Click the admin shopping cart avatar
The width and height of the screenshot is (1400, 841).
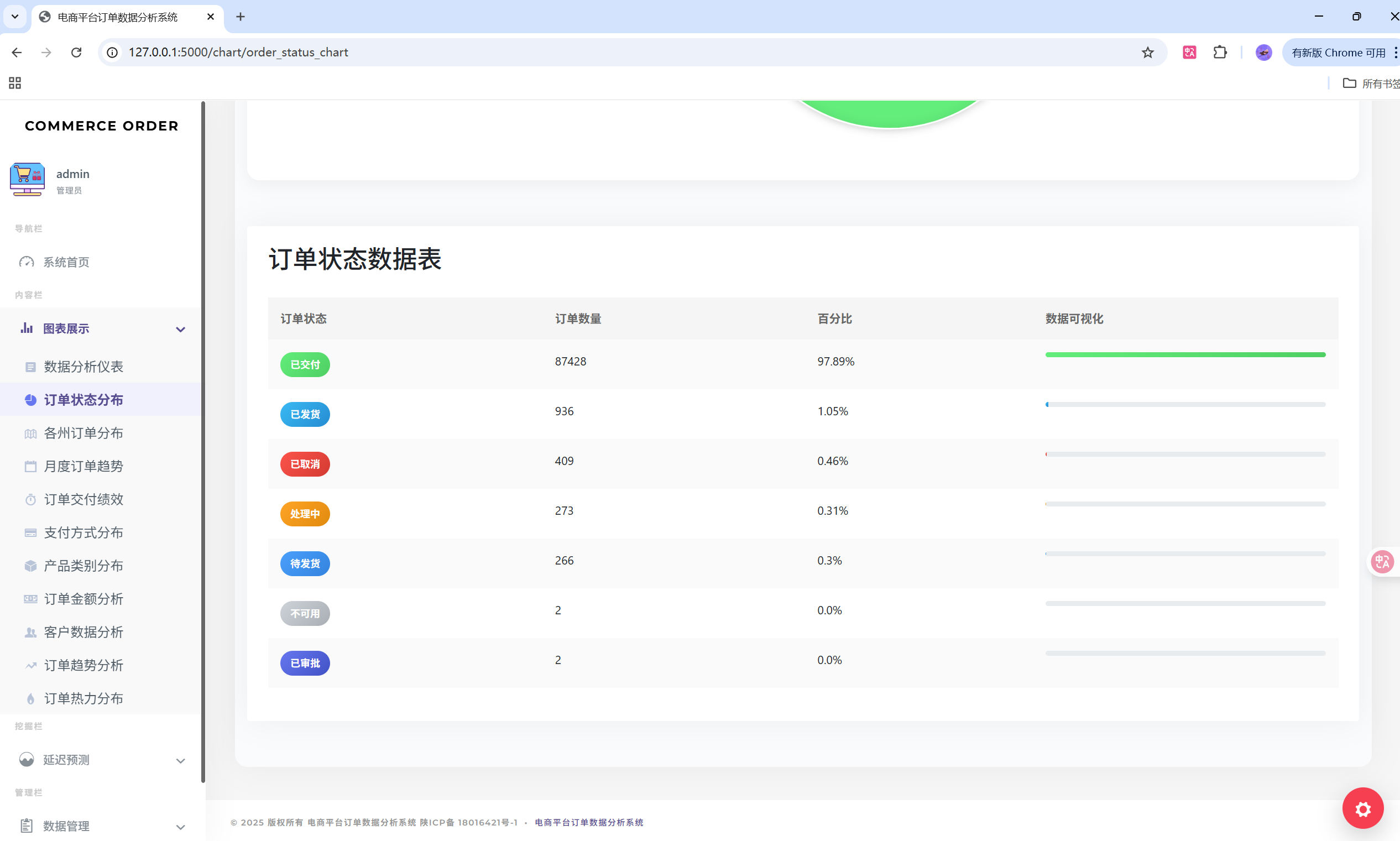coord(27,180)
